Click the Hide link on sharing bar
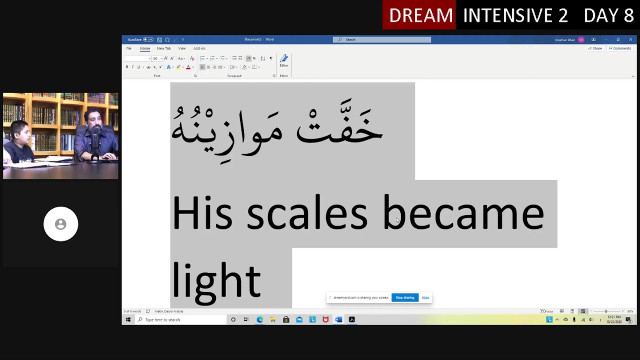 click(425, 298)
